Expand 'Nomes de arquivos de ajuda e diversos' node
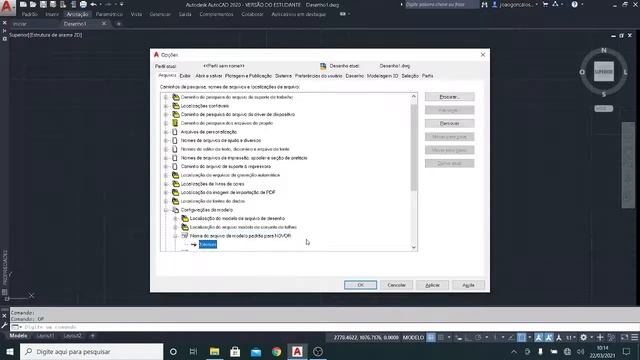The width and height of the screenshot is (640, 360). pyautogui.click(x=166, y=140)
